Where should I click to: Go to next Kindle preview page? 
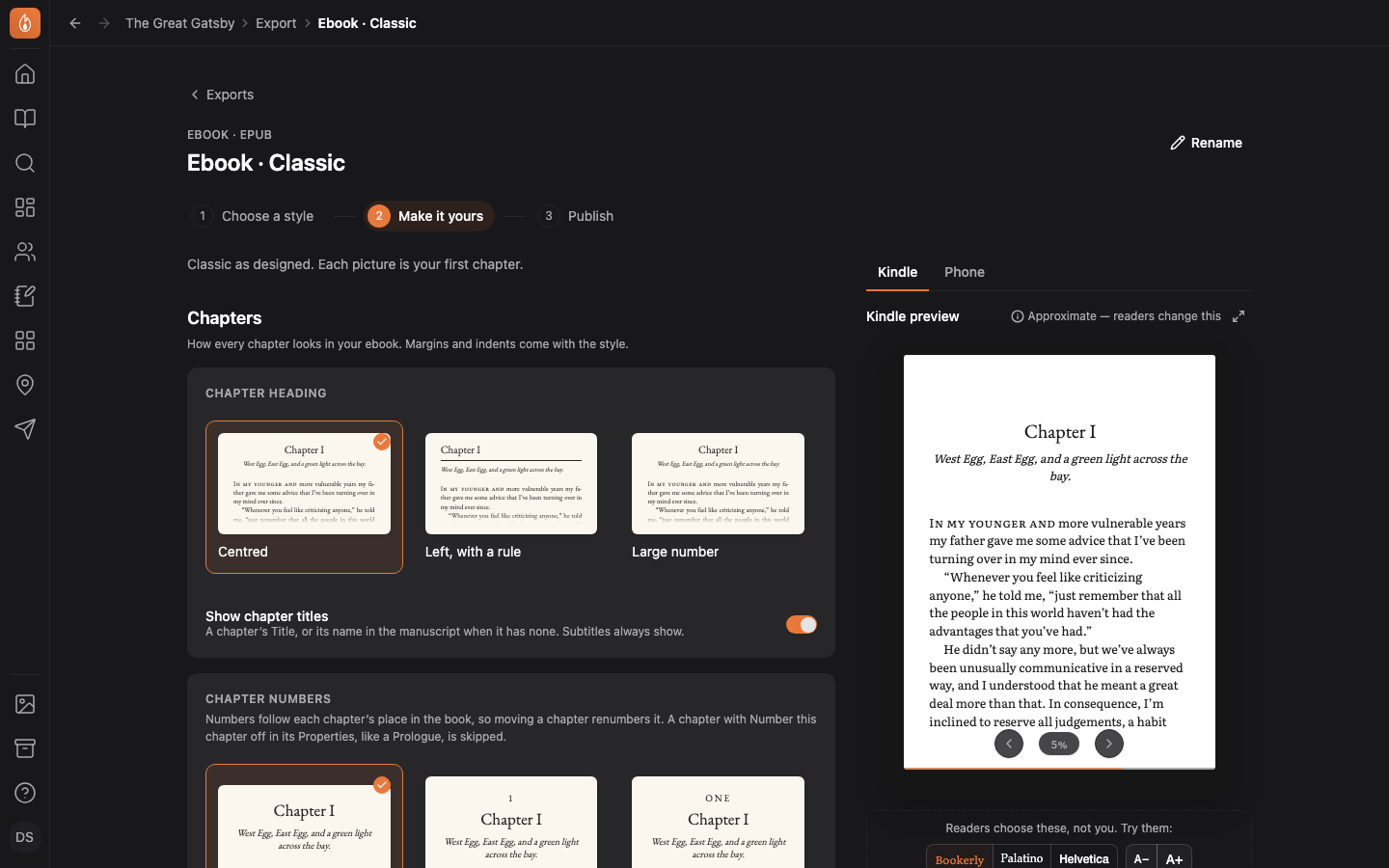pyautogui.click(x=1109, y=744)
